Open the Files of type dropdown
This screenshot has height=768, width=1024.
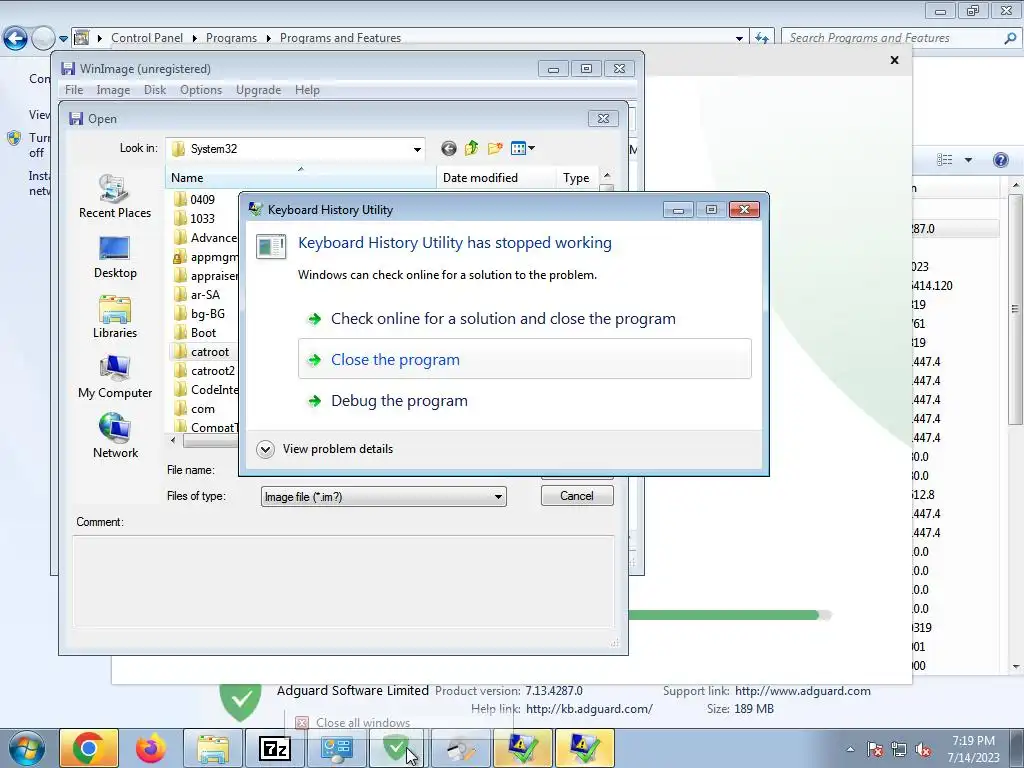pyautogui.click(x=498, y=497)
